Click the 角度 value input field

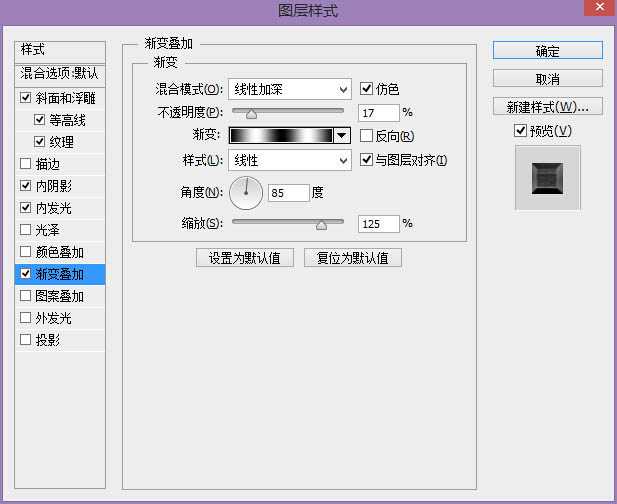click(288, 193)
